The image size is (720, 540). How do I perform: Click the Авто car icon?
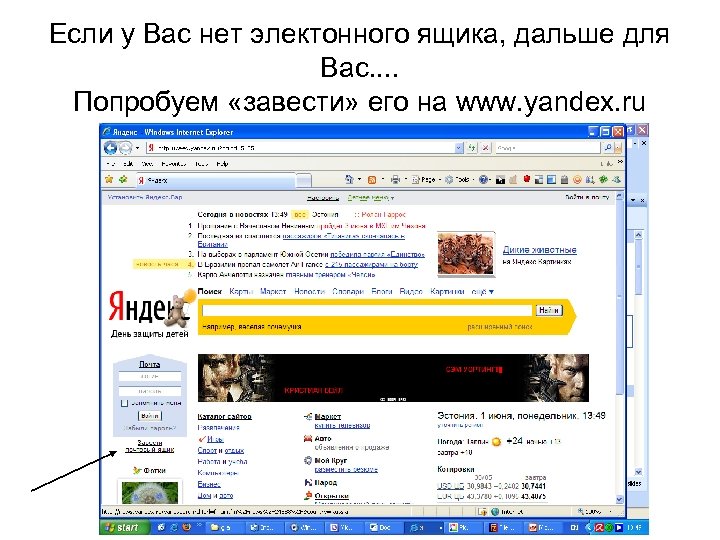pyautogui.click(x=308, y=438)
